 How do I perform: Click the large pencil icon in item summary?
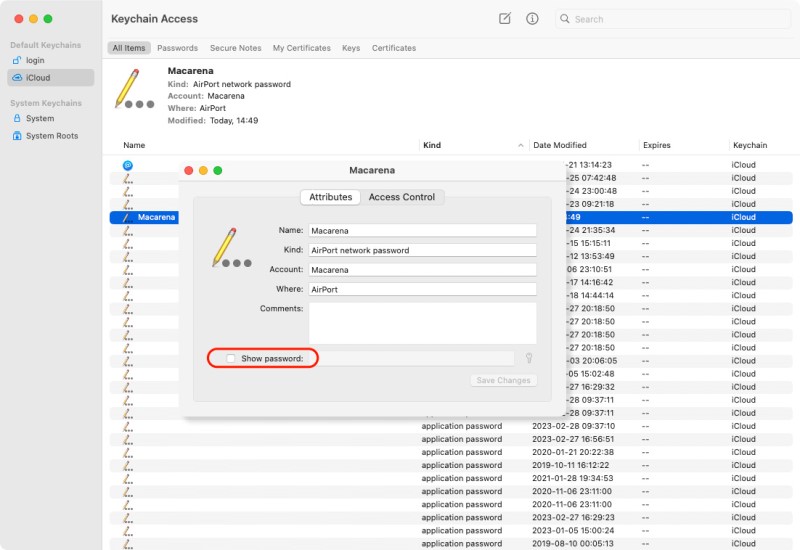pos(134,89)
